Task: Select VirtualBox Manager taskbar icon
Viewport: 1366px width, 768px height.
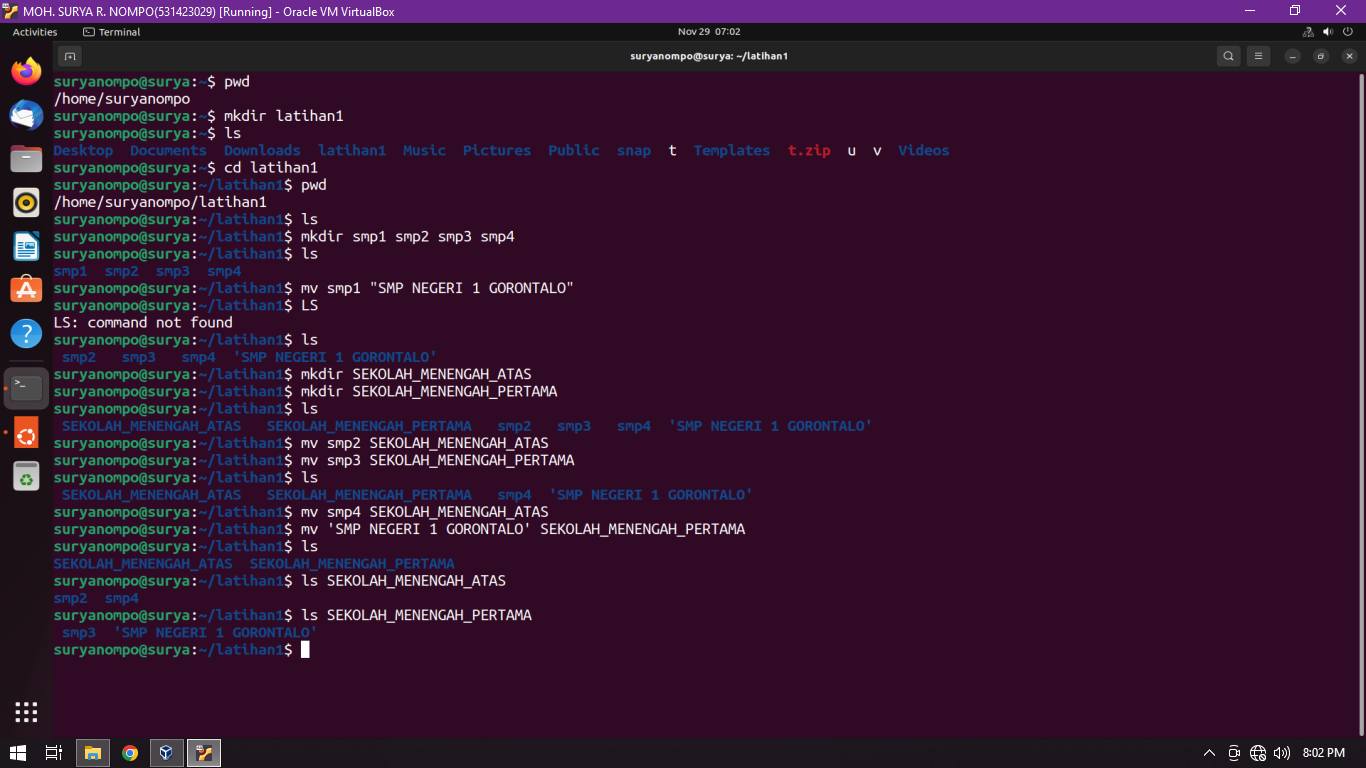Action: point(167,753)
